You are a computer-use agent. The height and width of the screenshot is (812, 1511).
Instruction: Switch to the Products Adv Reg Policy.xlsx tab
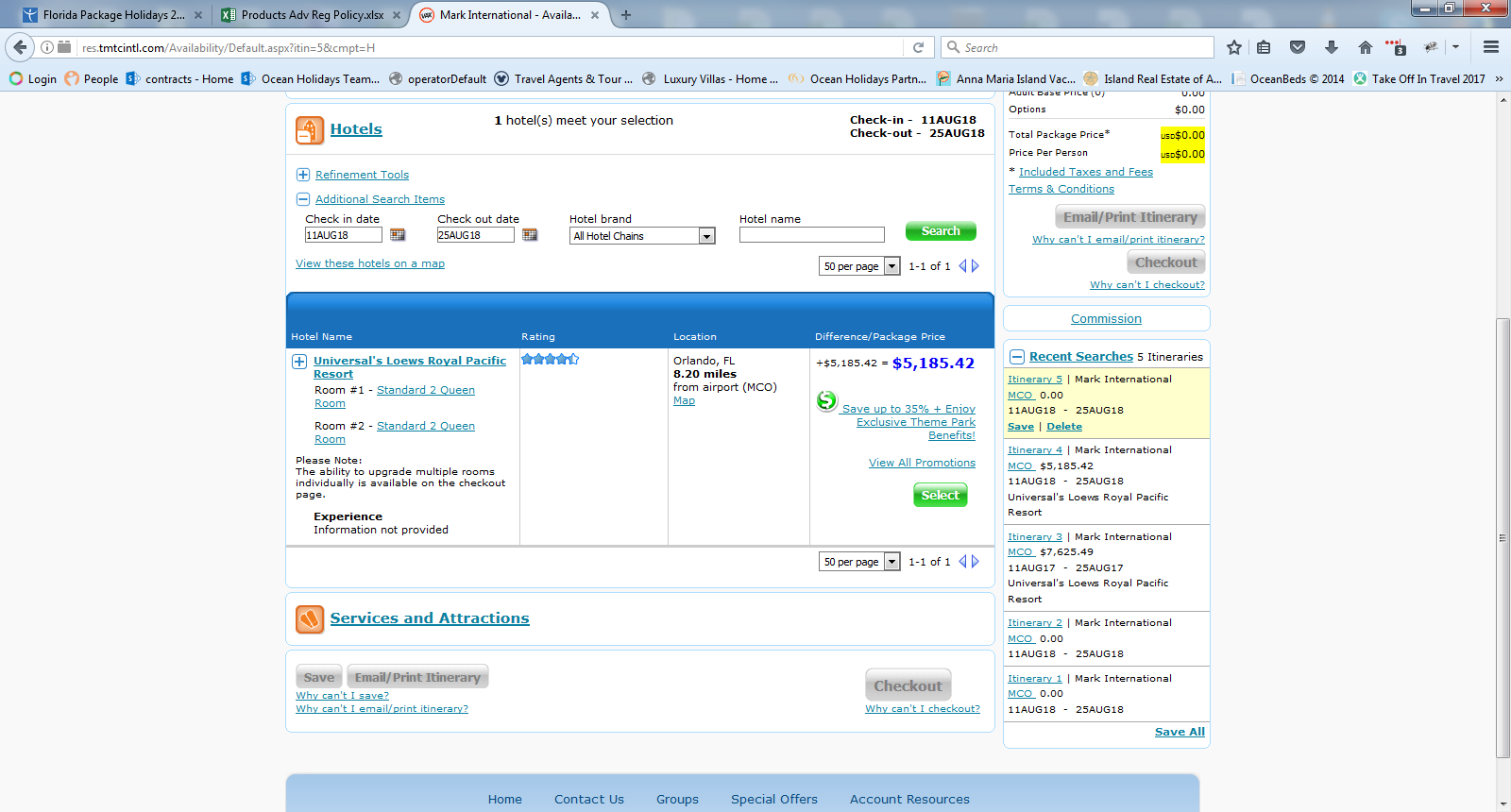(x=312, y=15)
